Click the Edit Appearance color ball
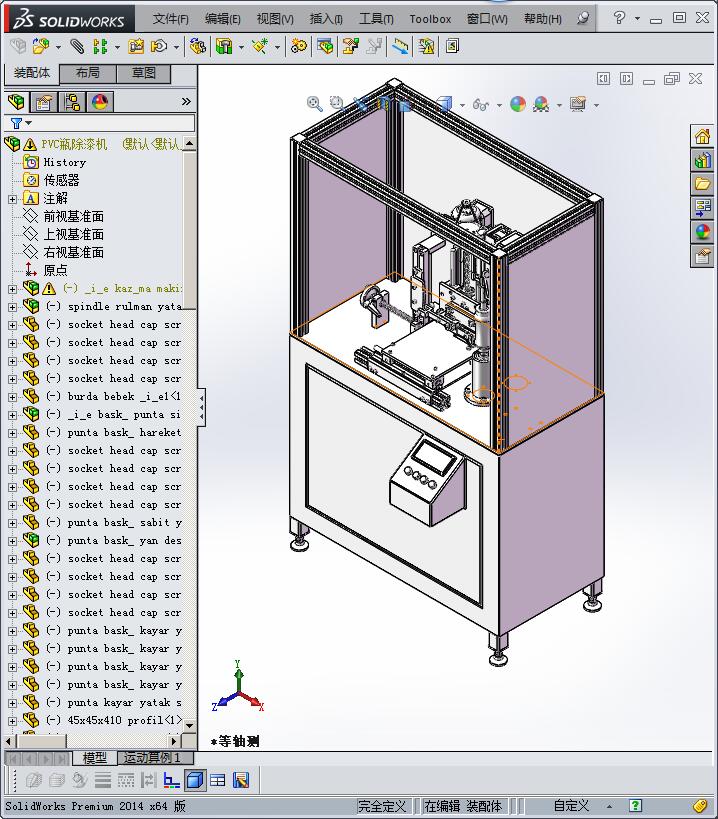The width and height of the screenshot is (718, 819). click(517, 104)
